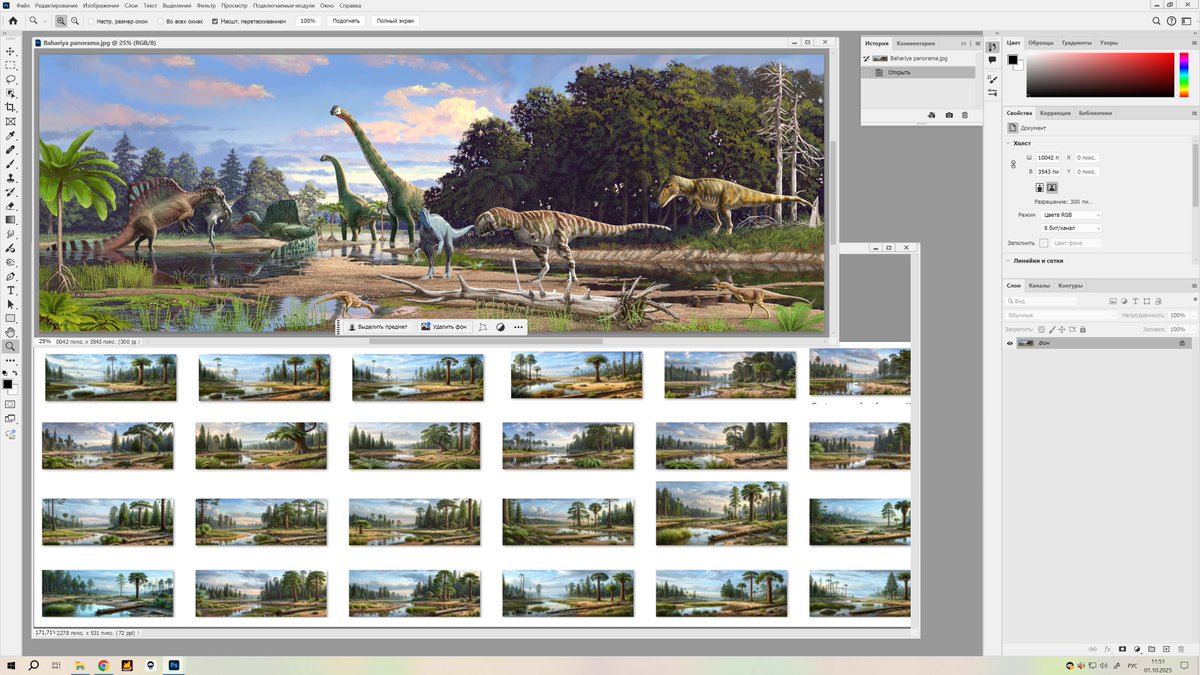Add a layer mask in Layers panel
The height and width of the screenshot is (675, 1200).
(1122, 649)
